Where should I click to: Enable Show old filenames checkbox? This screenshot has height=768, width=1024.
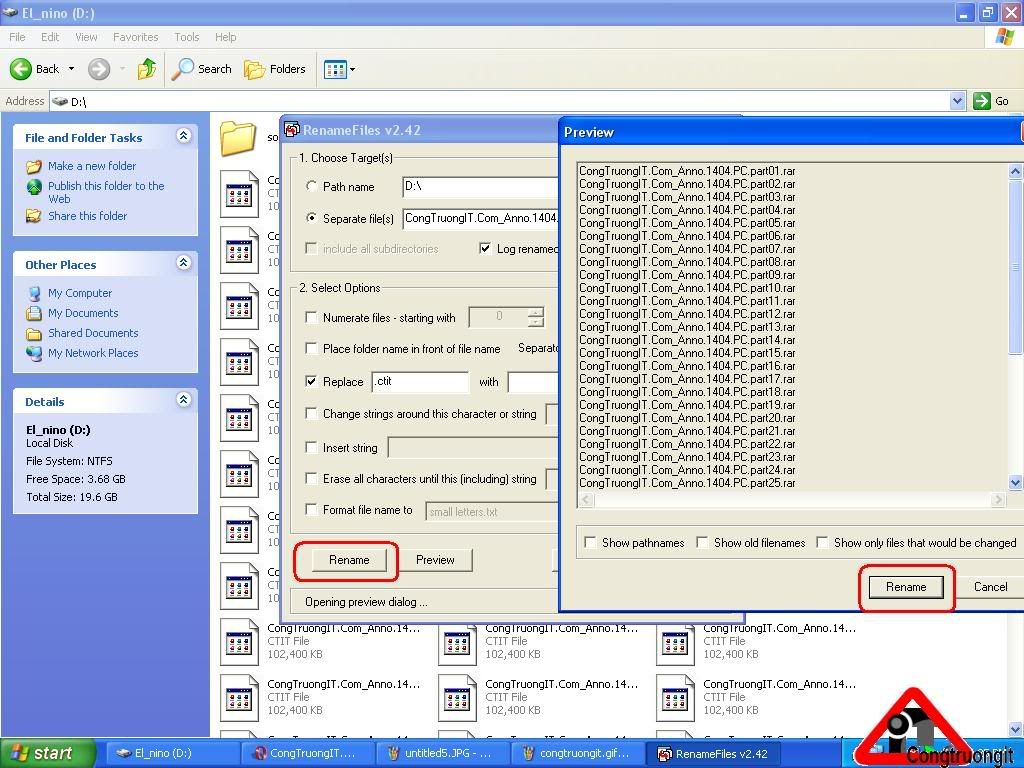pyautogui.click(x=703, y=543)
